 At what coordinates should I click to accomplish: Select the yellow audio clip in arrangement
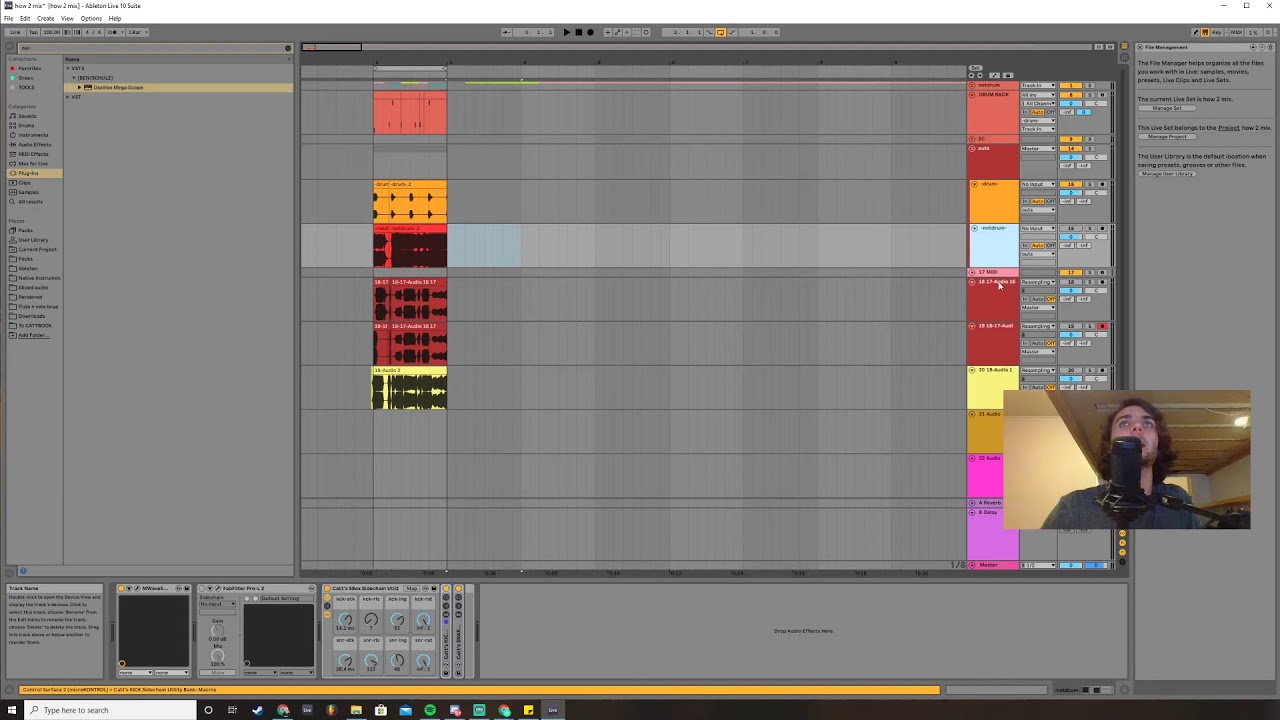(x=410, y=388)
